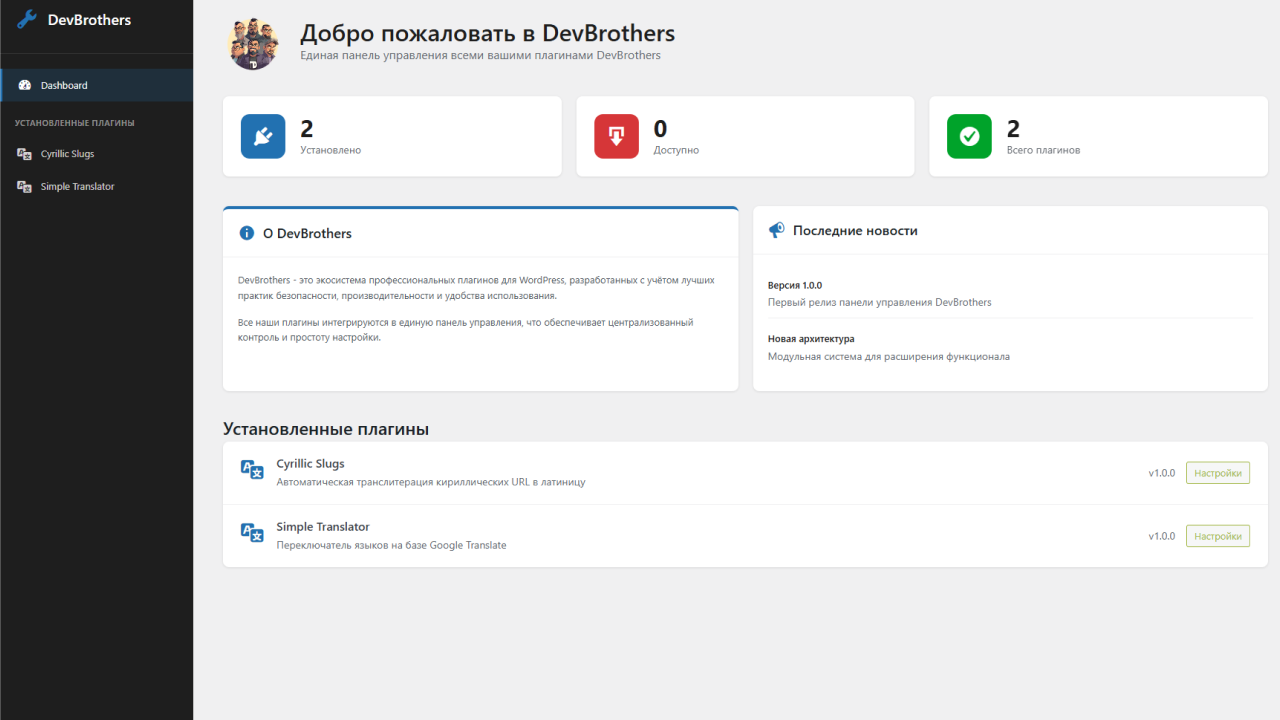The height and width of the screenshot is (720, 1280).
Task: Click the available count number 0
Action: pyautogui.click(x=660, y=129)
